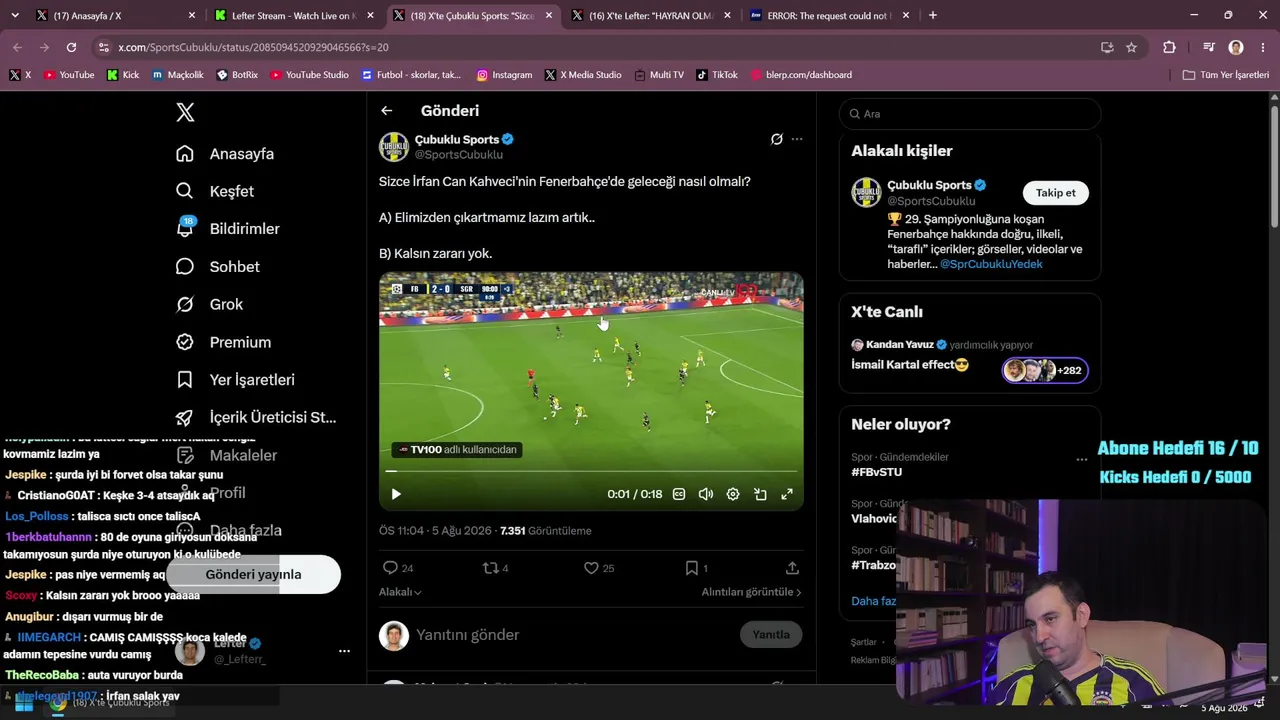The width and height of the screenshot is (1280, 720).
Task: Open the Chrome media control button
Action: pos(1208,47)
